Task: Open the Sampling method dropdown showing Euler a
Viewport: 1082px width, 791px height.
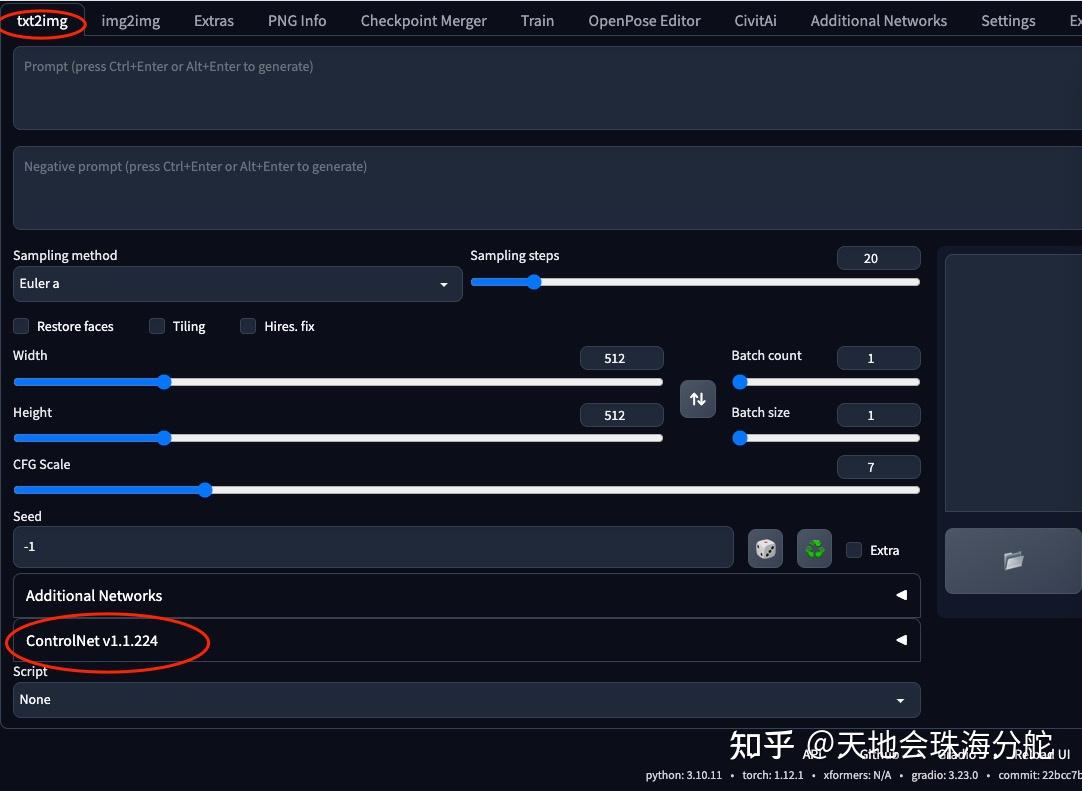Action: (x=237, y=284)
